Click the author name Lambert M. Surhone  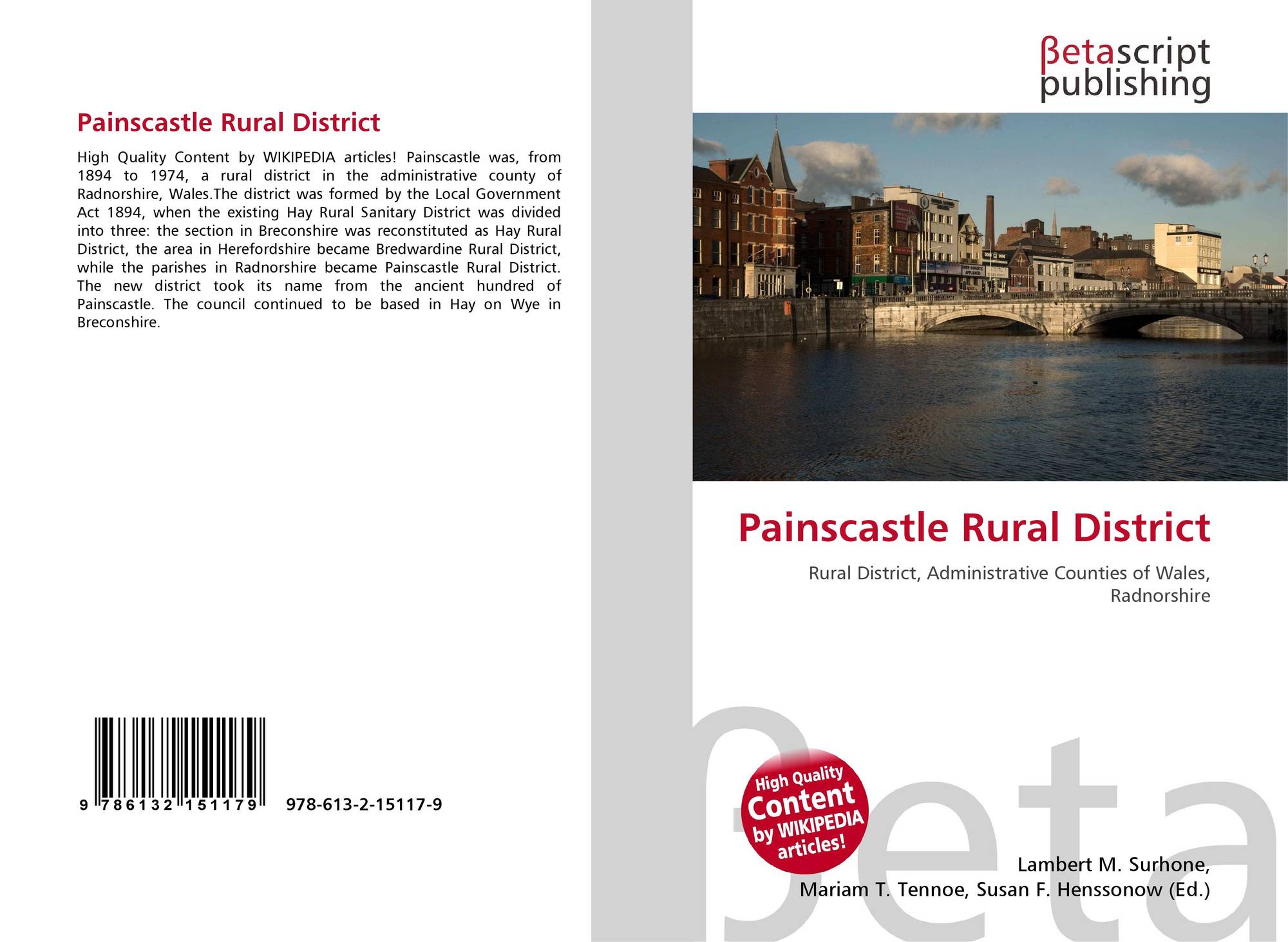point(1113,864)
